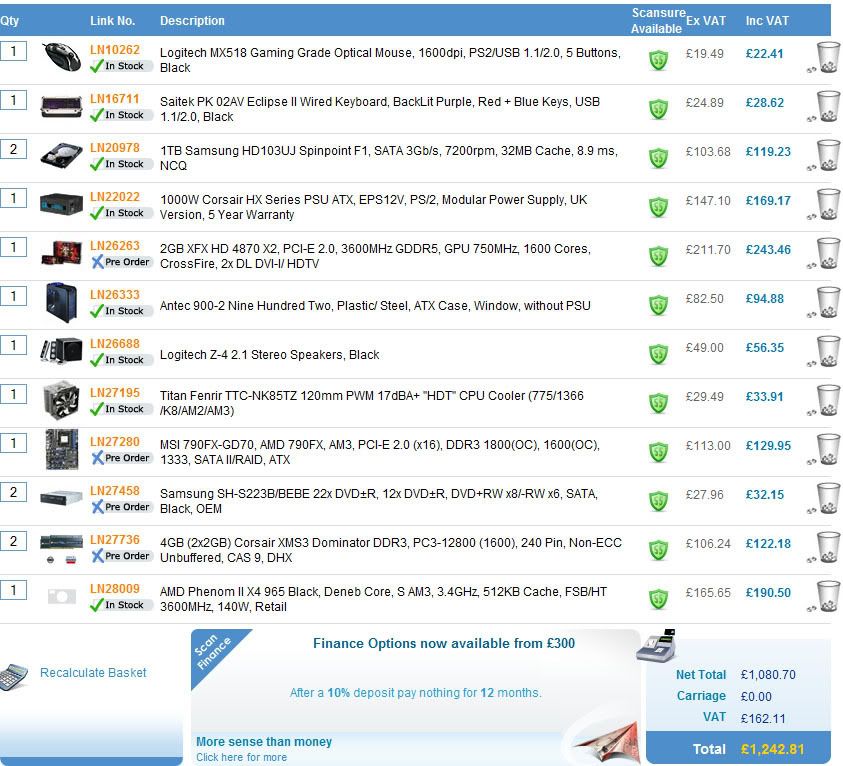Screen dimensions: 843x766
Task: Click quantity box for Titan Fenrir CPU cooler
Action: [x=13, y=394]
